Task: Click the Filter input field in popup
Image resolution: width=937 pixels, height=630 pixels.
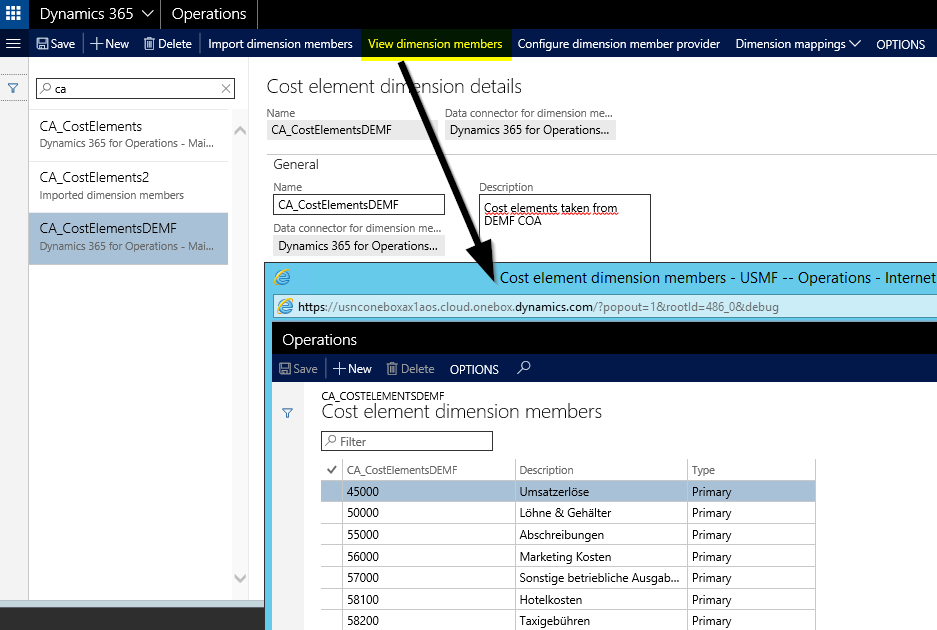Action: point(407,441)
